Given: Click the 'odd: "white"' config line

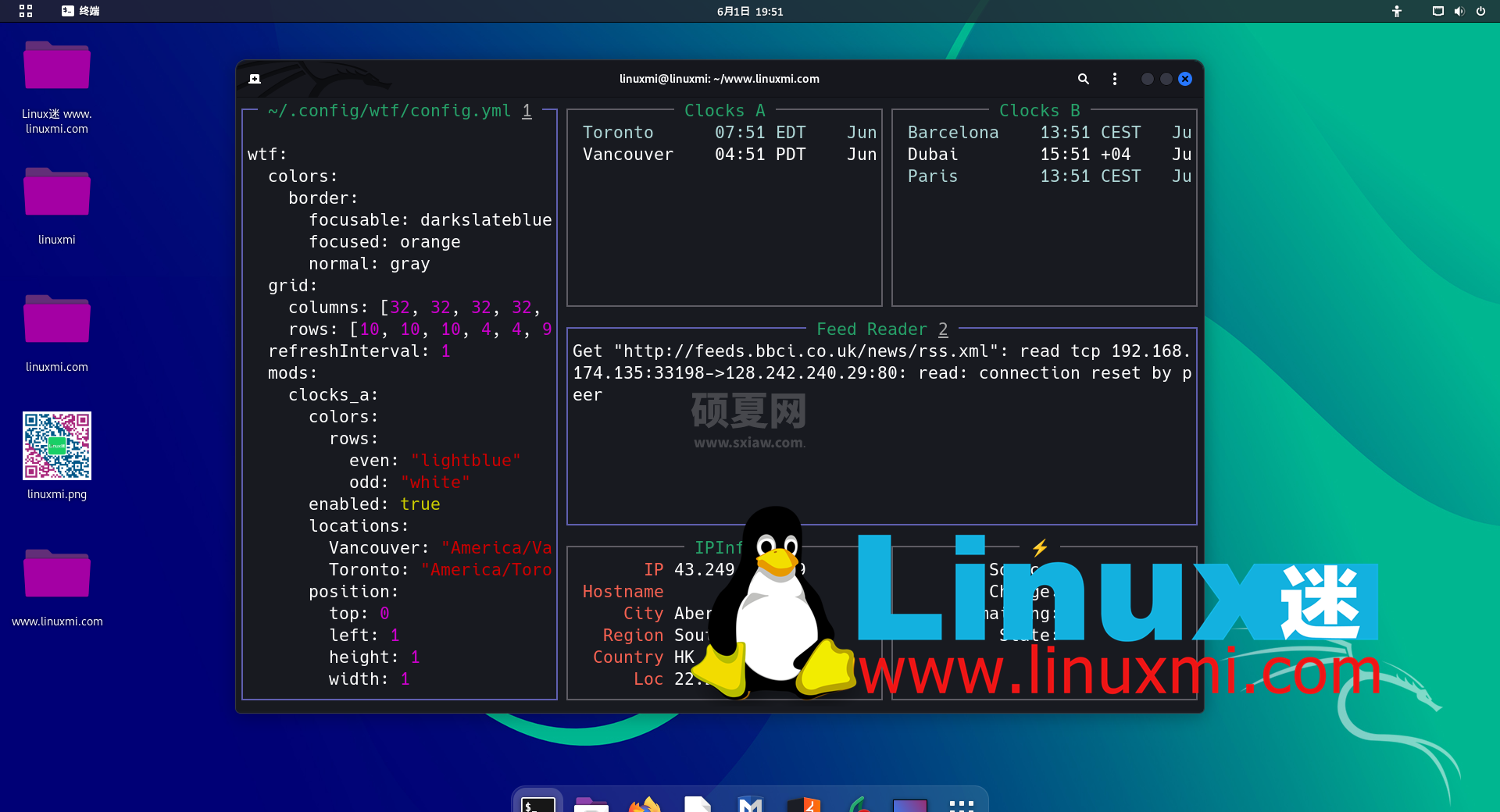Looking at the screenshot, I should tap(409, 483).
